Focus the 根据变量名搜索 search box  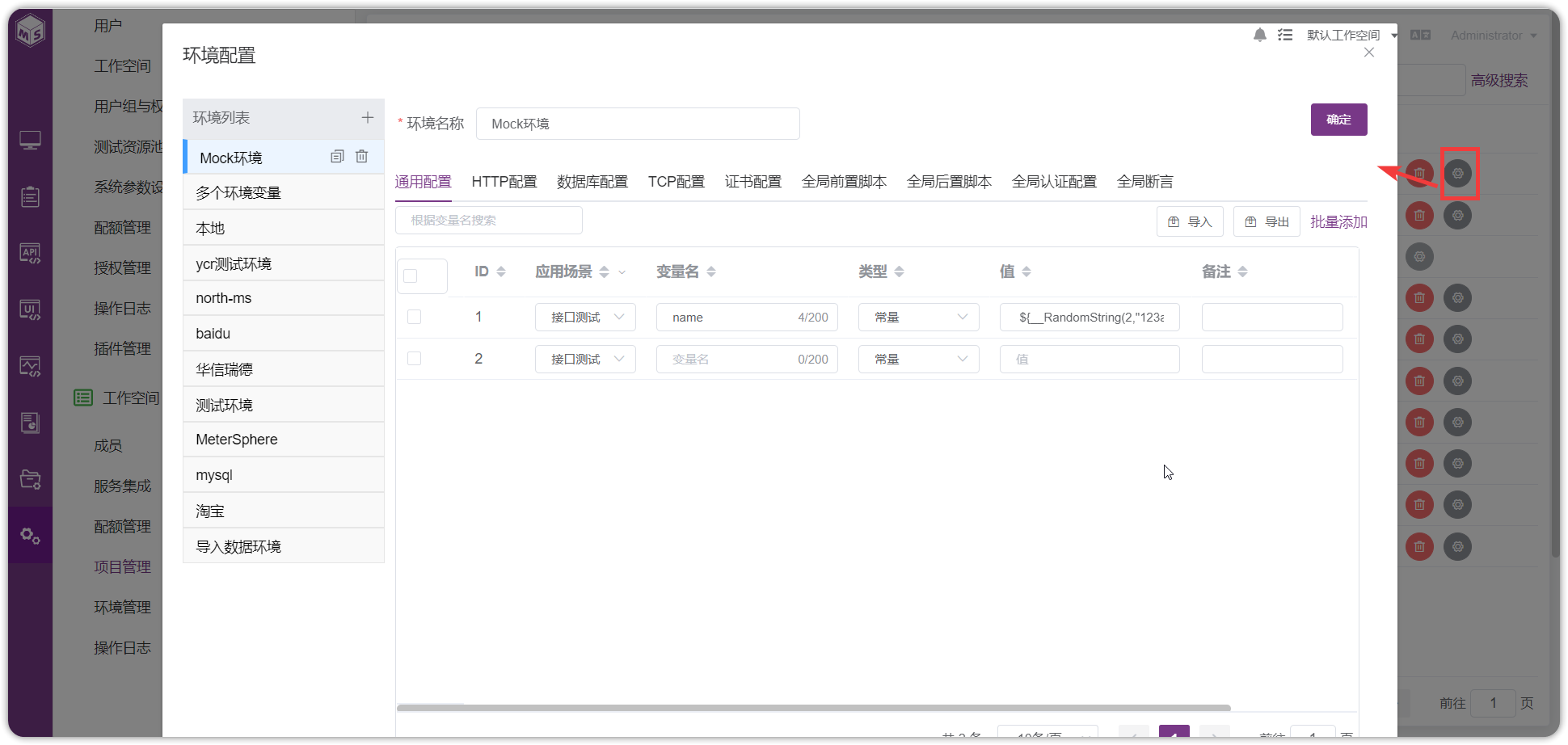[x=489, y=220]
